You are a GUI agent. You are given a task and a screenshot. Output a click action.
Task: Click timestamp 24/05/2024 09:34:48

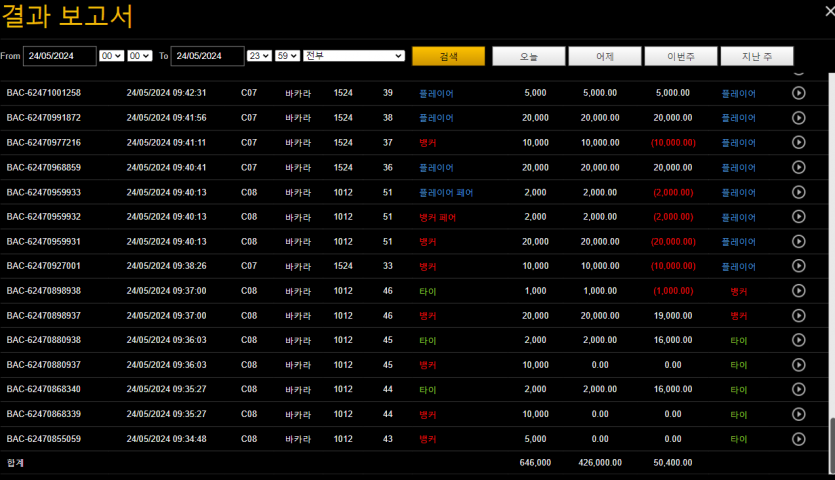[x=166, y=439]
